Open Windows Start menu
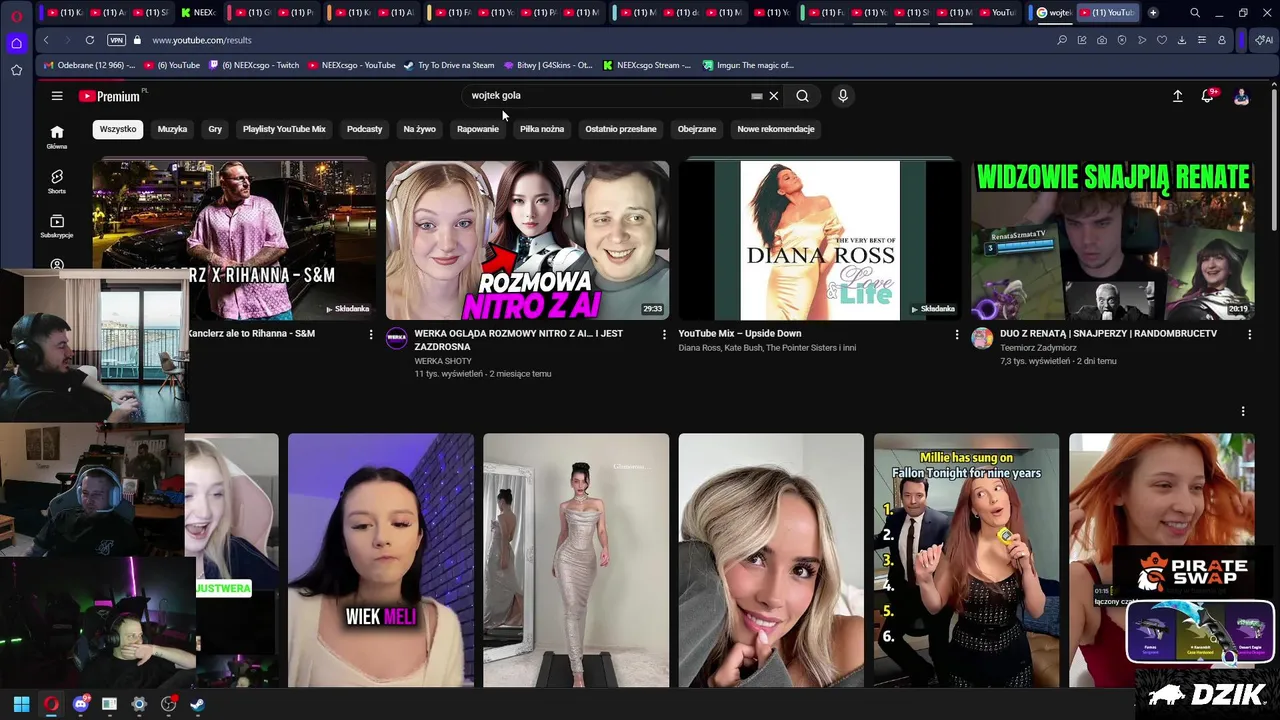1280x720 pixels. (21, 704)
